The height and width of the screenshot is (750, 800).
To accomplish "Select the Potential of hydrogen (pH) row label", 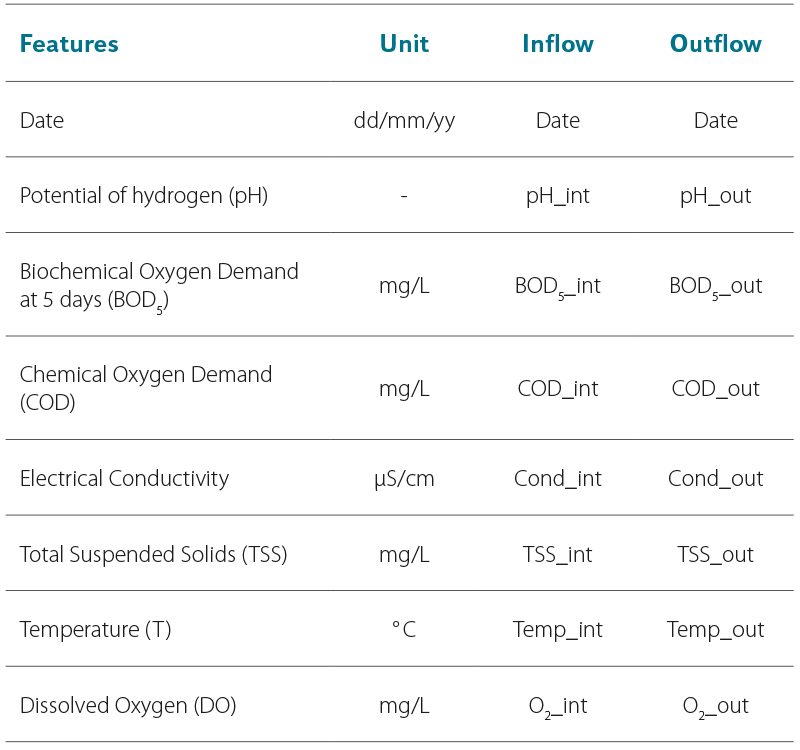I will [144, 196].
